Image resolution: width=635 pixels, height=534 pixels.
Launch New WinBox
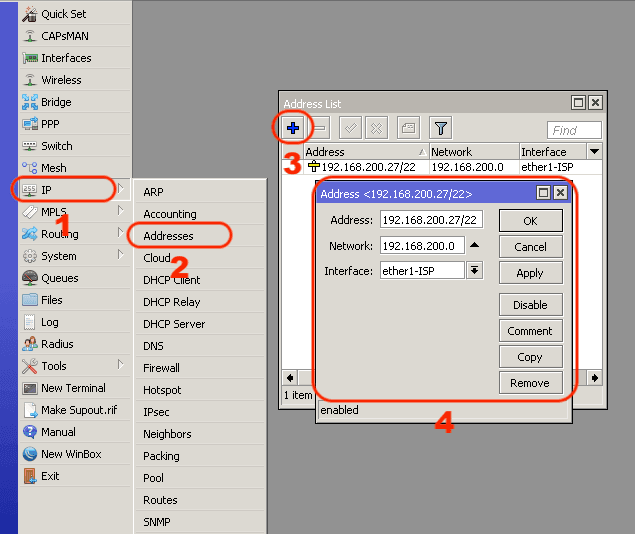(75, 454)
